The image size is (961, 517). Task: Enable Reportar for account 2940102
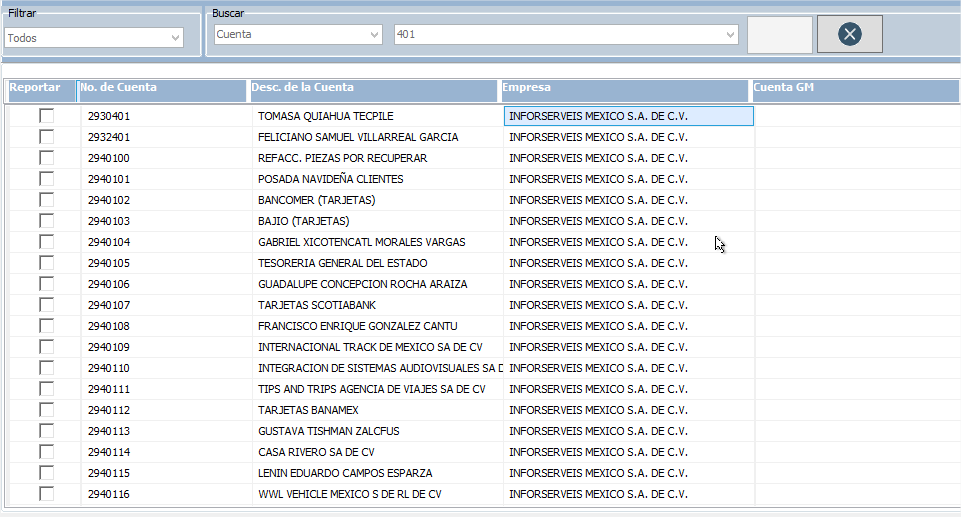coord(46,200)
